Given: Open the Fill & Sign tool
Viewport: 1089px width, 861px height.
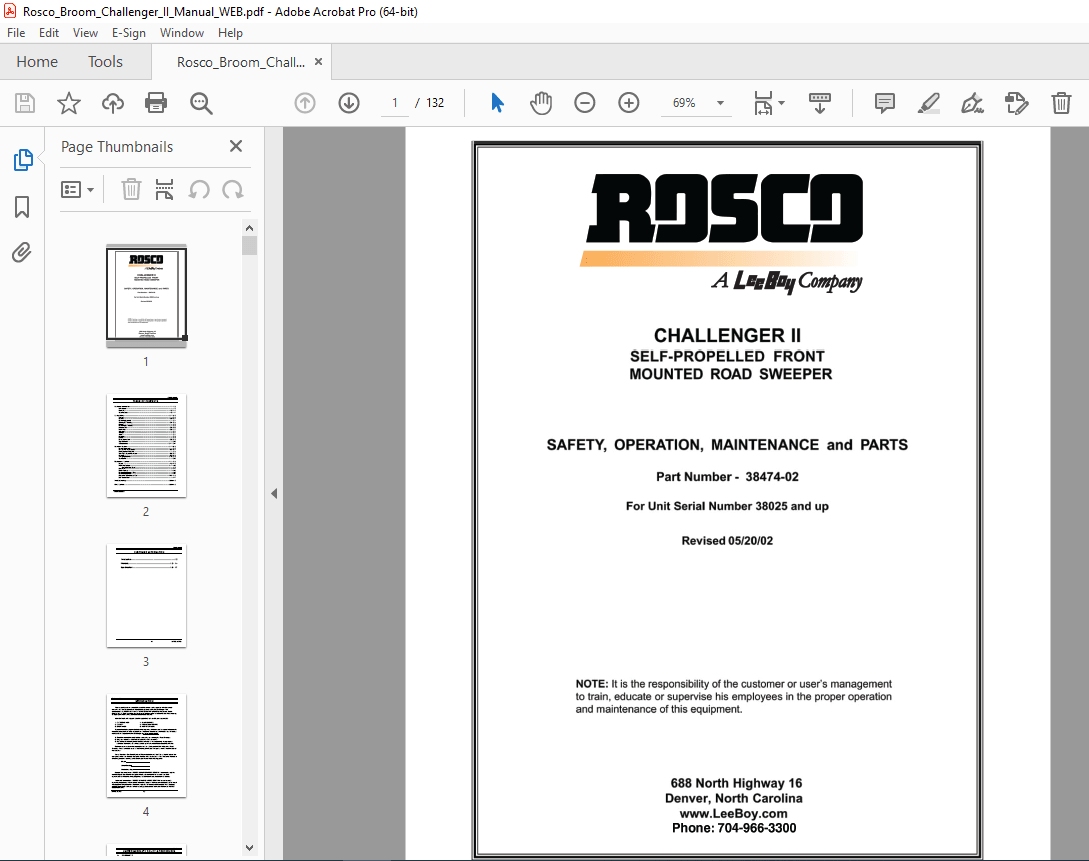Looking at the screenshot, I should click(x=972, y=102).
